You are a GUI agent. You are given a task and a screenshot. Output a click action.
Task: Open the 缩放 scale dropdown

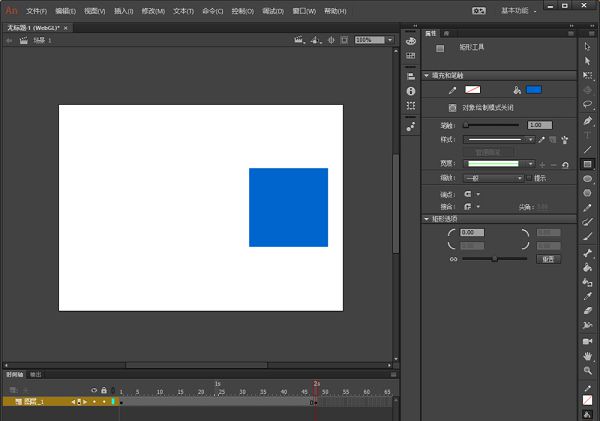[x=494, y=178]
